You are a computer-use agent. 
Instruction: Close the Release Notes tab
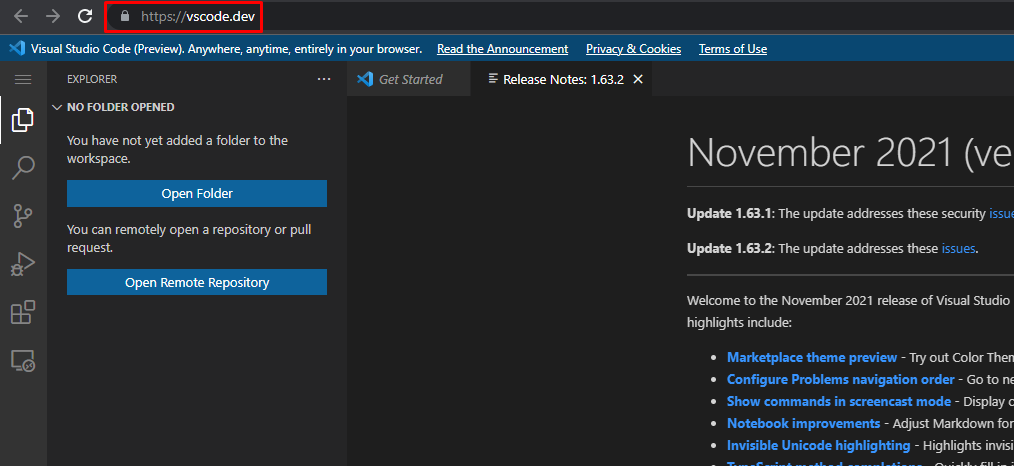pyautogui.click(x=638, y=79)
